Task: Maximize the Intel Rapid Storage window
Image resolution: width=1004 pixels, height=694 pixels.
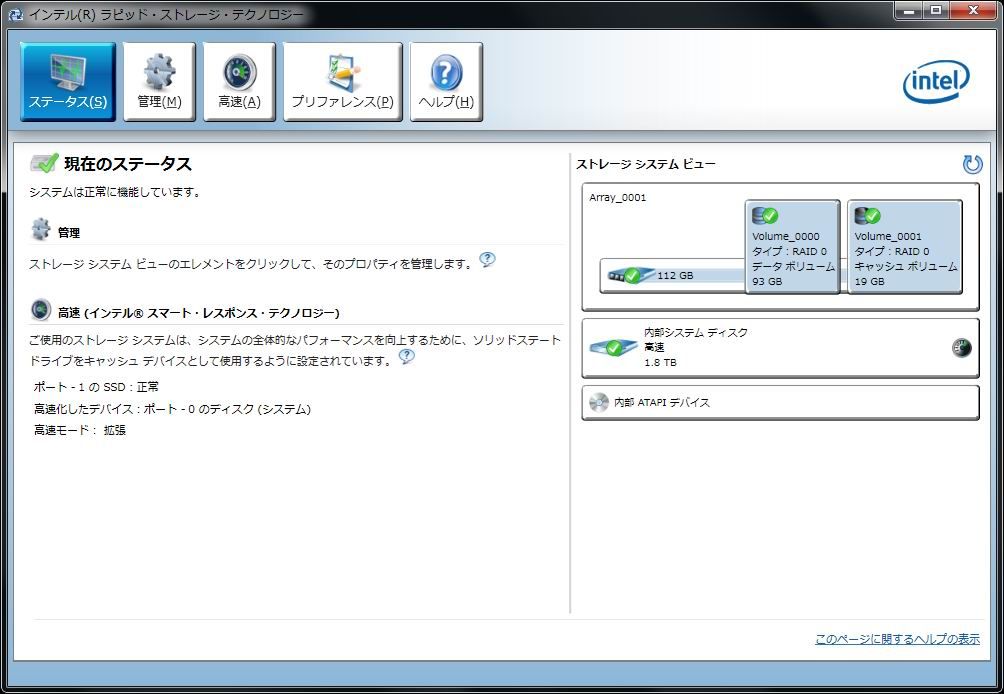Action: (935, 10)
